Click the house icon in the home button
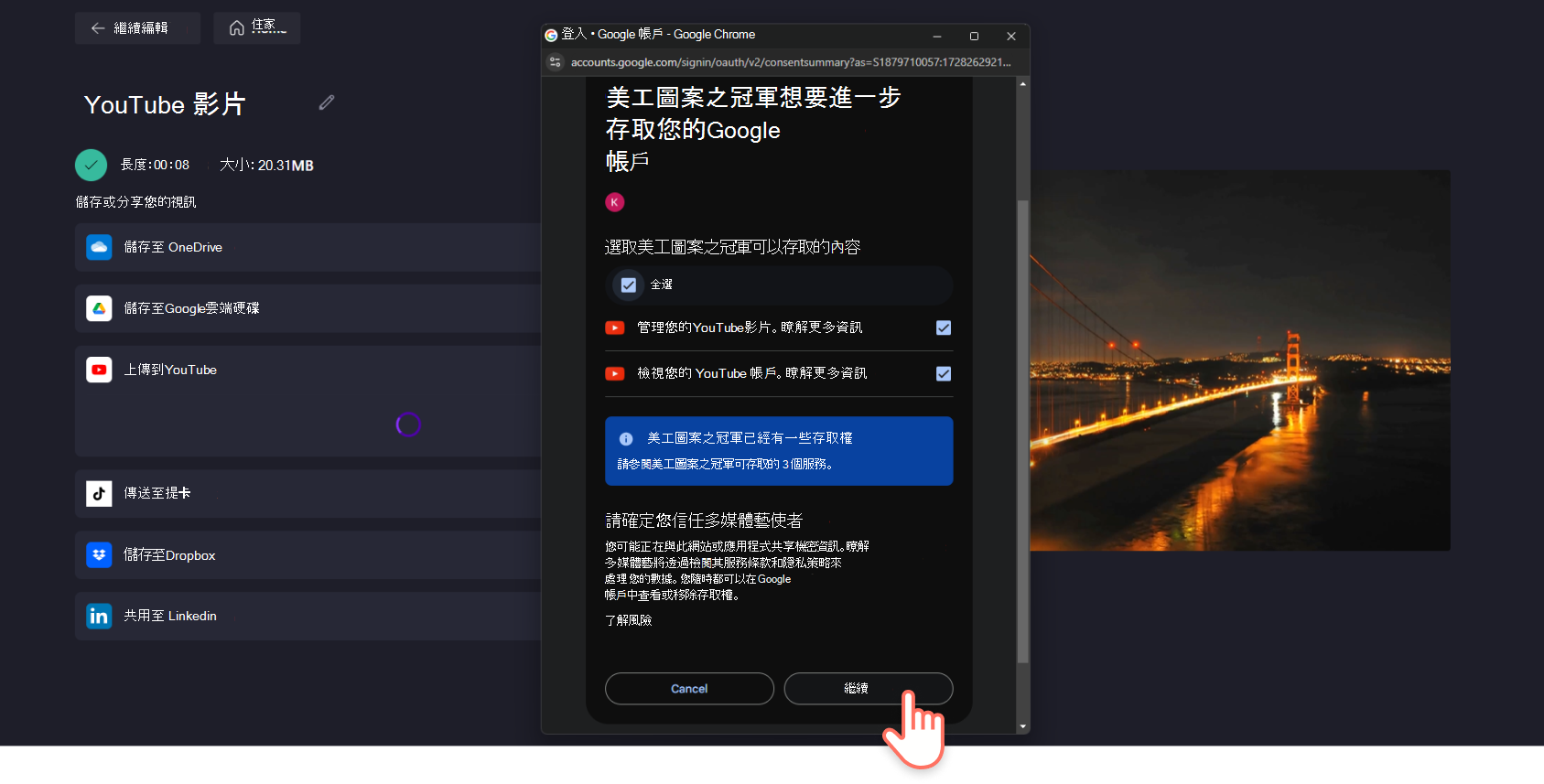Viewport: 1544px width, 784px height. (236, 28)
